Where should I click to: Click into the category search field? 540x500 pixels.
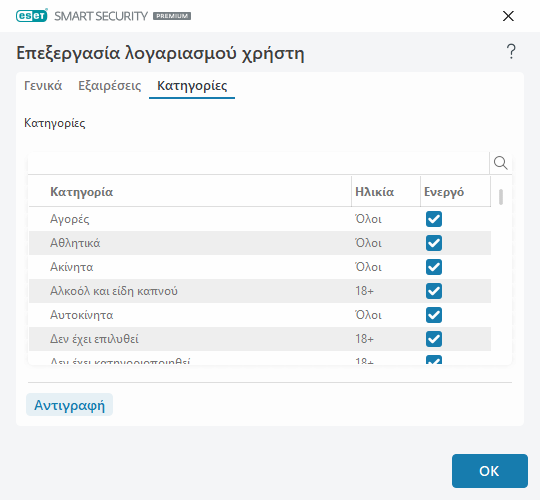(258, 163)
